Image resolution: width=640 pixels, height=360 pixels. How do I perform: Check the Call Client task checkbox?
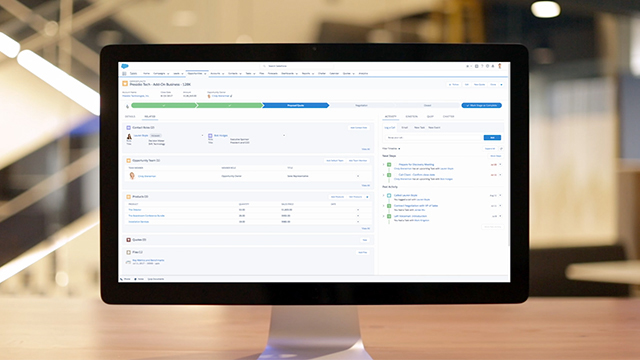tap(395, 175)
